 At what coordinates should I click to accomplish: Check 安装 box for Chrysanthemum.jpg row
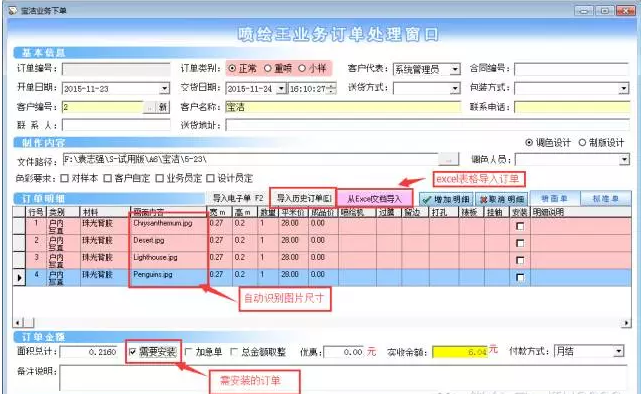(520, 226)
